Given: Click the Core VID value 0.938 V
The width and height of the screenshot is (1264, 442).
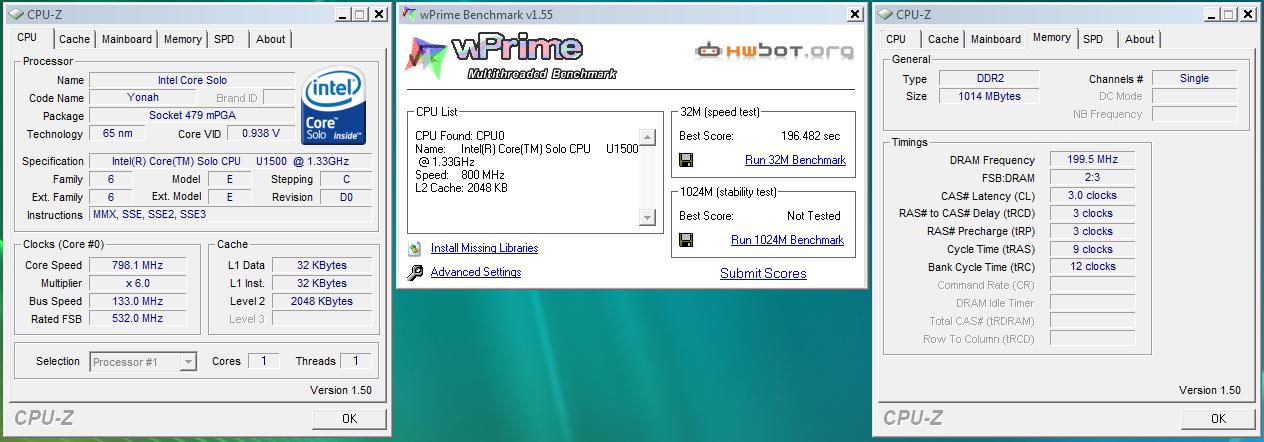Looking at the screenshot, I should (261, 134).
